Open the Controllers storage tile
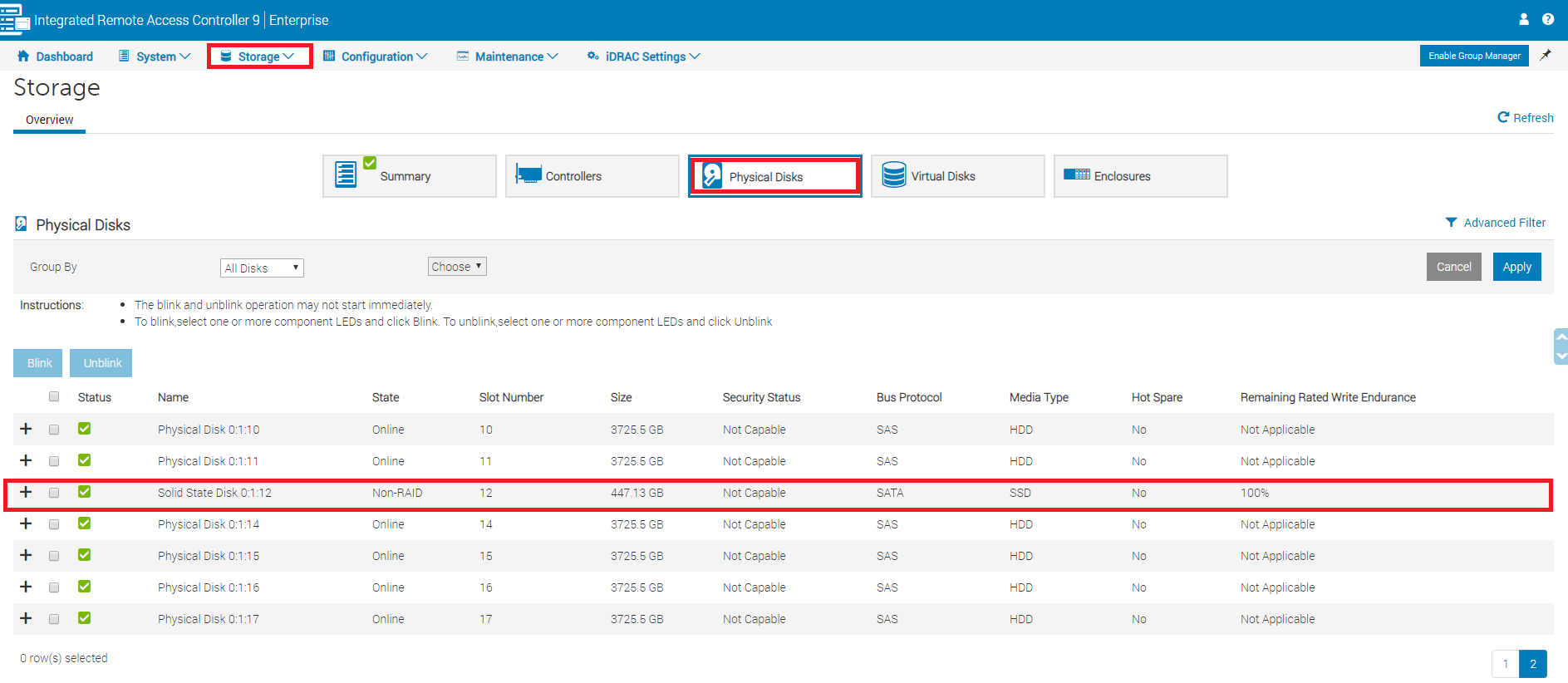The height and width of the screenshot is (683, 1568). pos(592,176)
